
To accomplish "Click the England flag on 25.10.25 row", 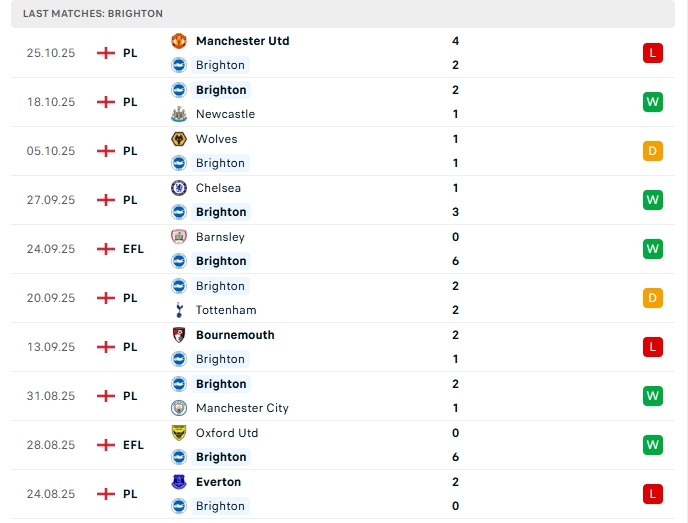I will (x=106, y=53).
